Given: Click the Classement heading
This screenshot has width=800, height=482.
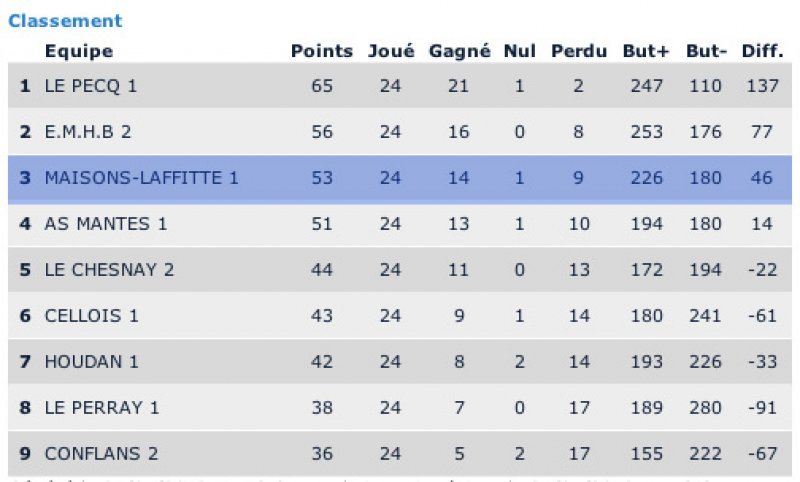Looking at the screenshot, I should pyautogui.click(x=65, y=21).
